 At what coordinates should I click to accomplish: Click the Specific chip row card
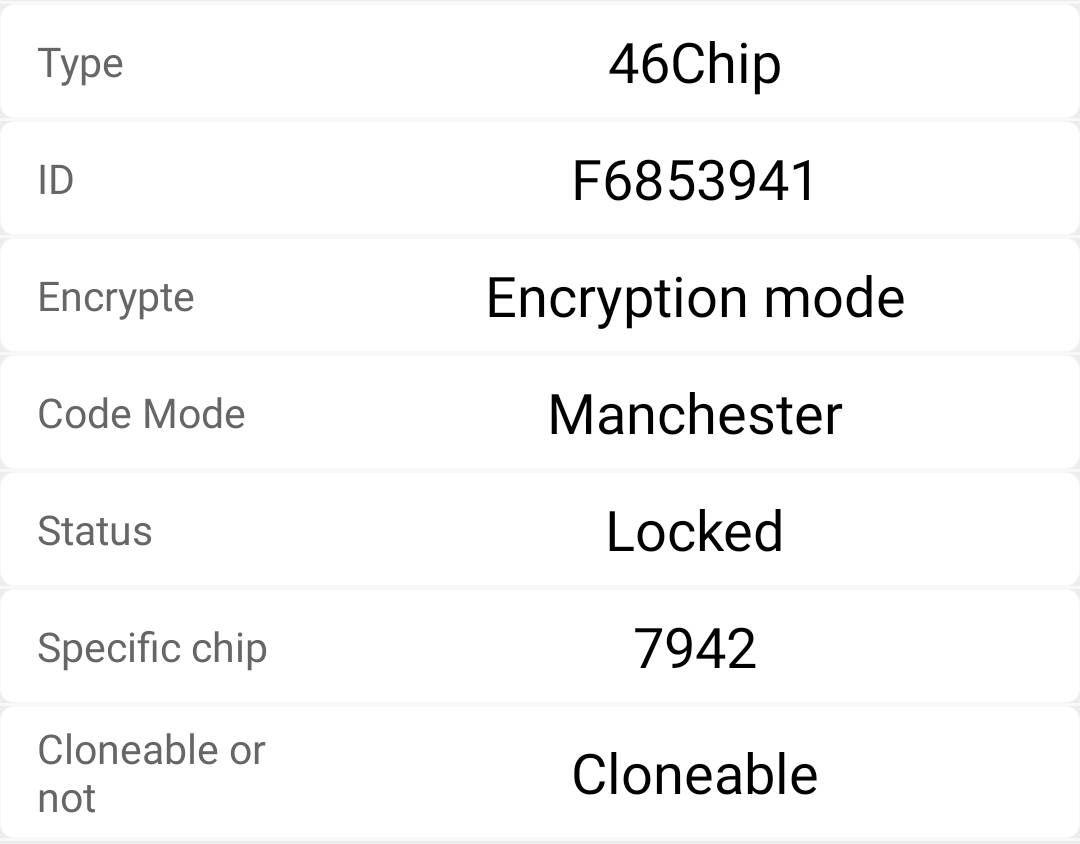540,647
